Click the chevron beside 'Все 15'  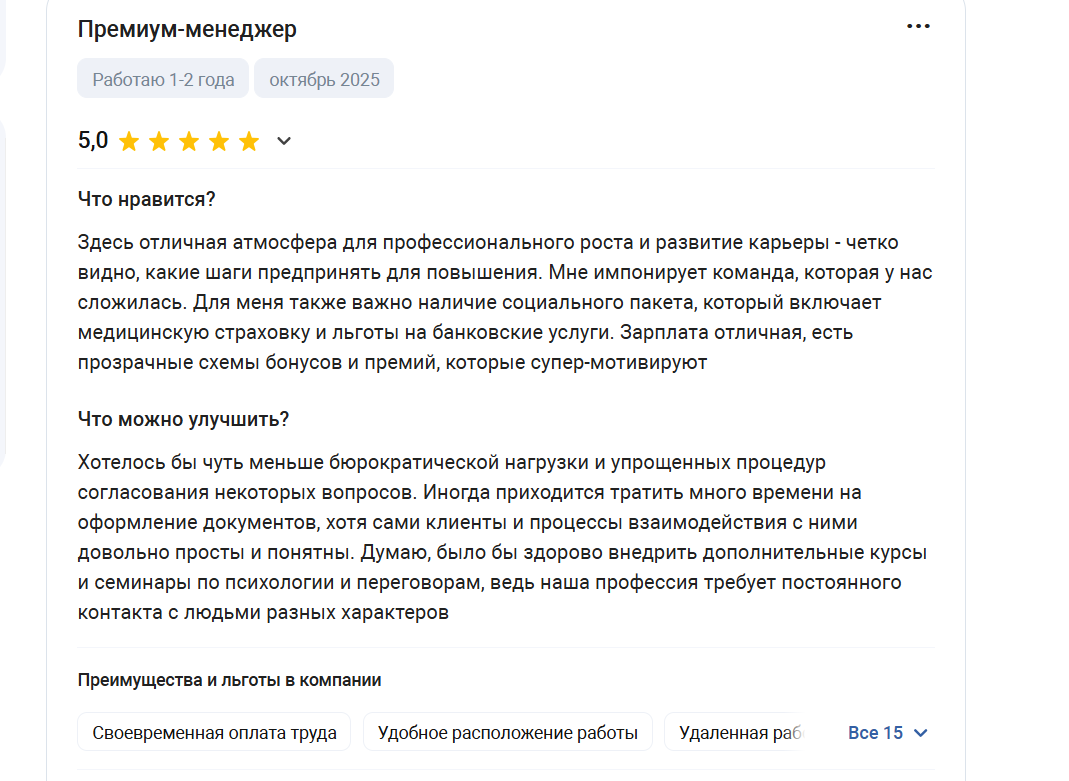pyautogui.click(x=921, y=733)
